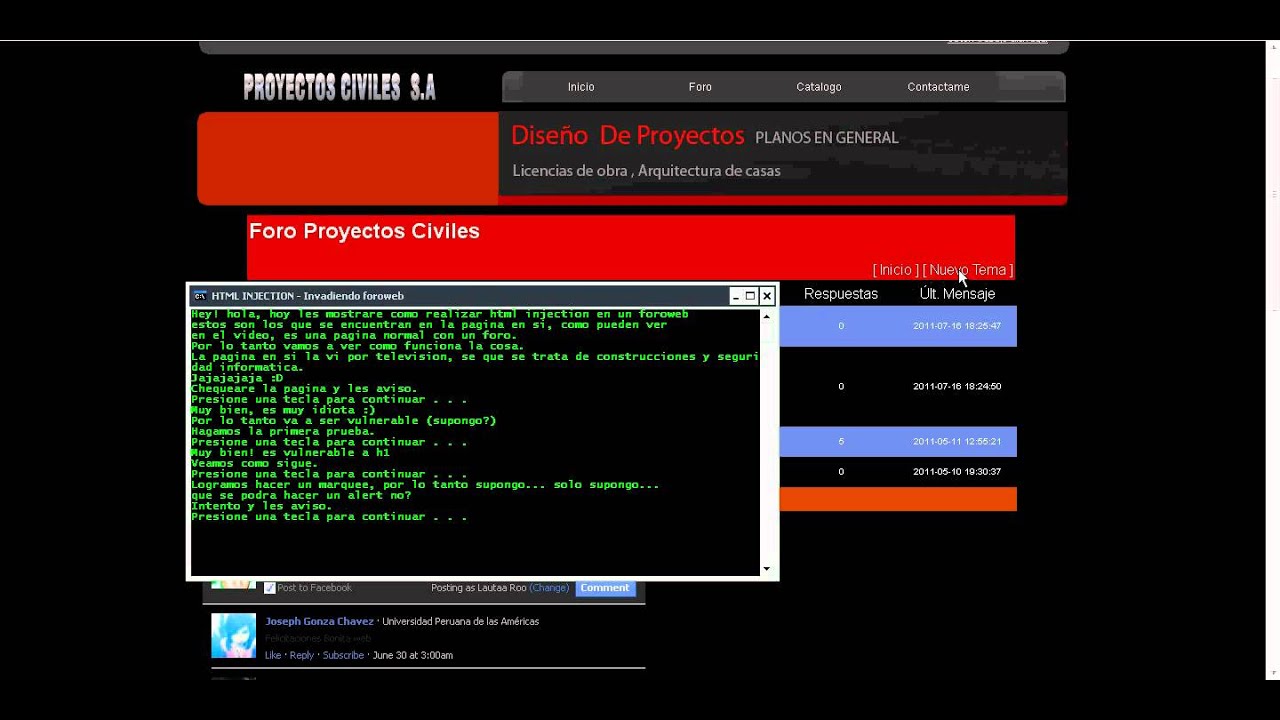Click the [ Inicio ] forum link
Screen dimensions: 1280x720
pos(895,270)
